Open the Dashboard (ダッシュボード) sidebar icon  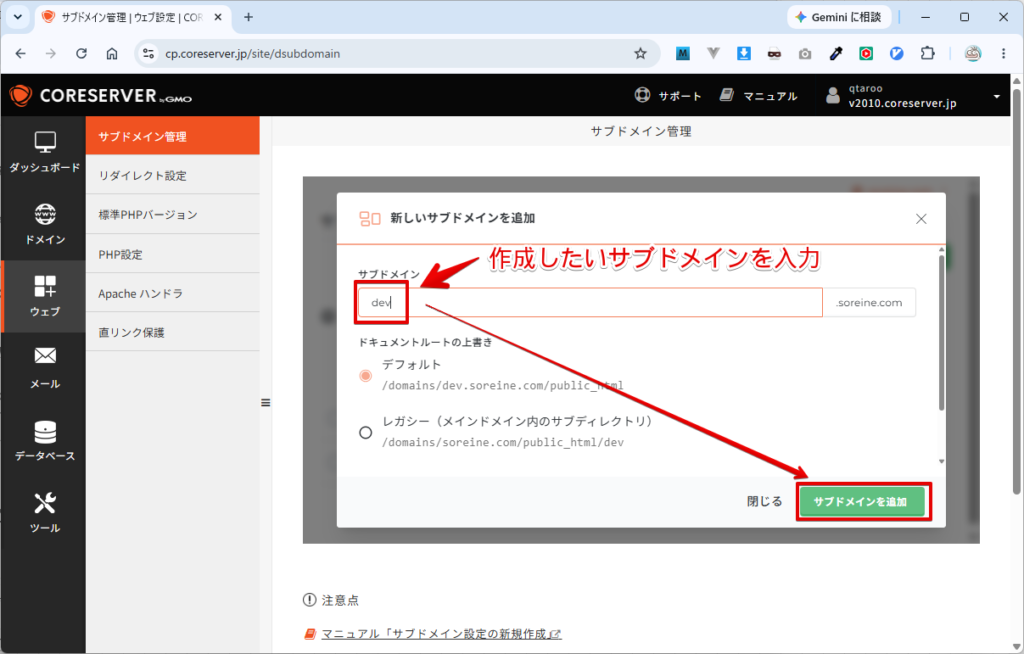tap(44, 152)
